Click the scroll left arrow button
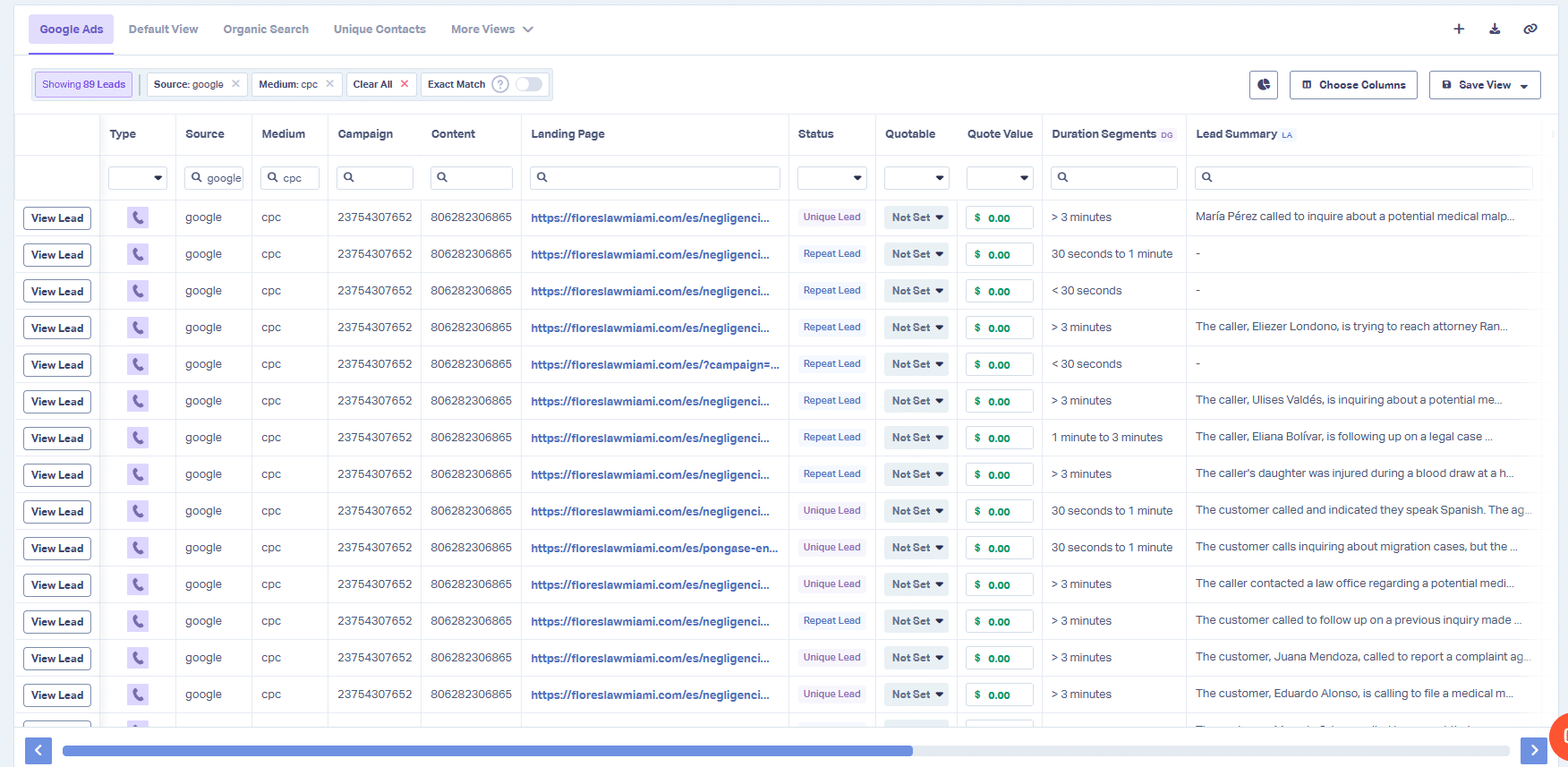The image size is (1568, 767). tap(38, 750)
